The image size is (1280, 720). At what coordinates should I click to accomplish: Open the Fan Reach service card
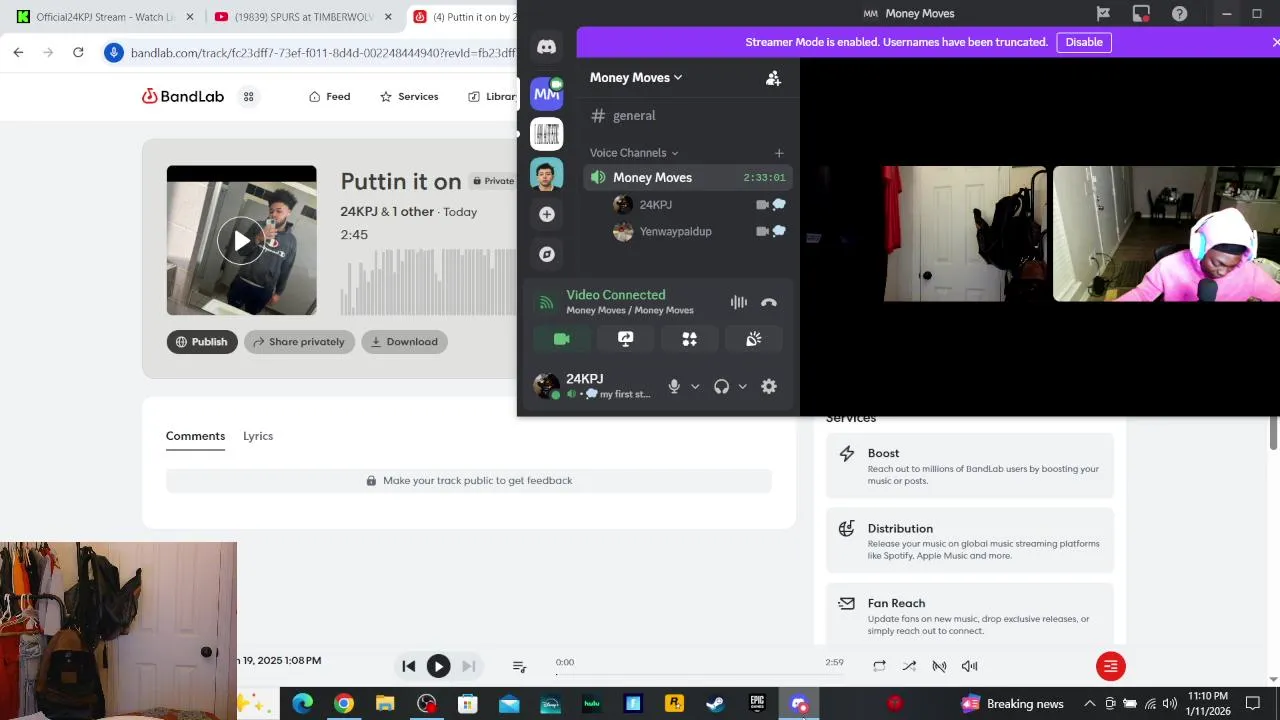969,614
